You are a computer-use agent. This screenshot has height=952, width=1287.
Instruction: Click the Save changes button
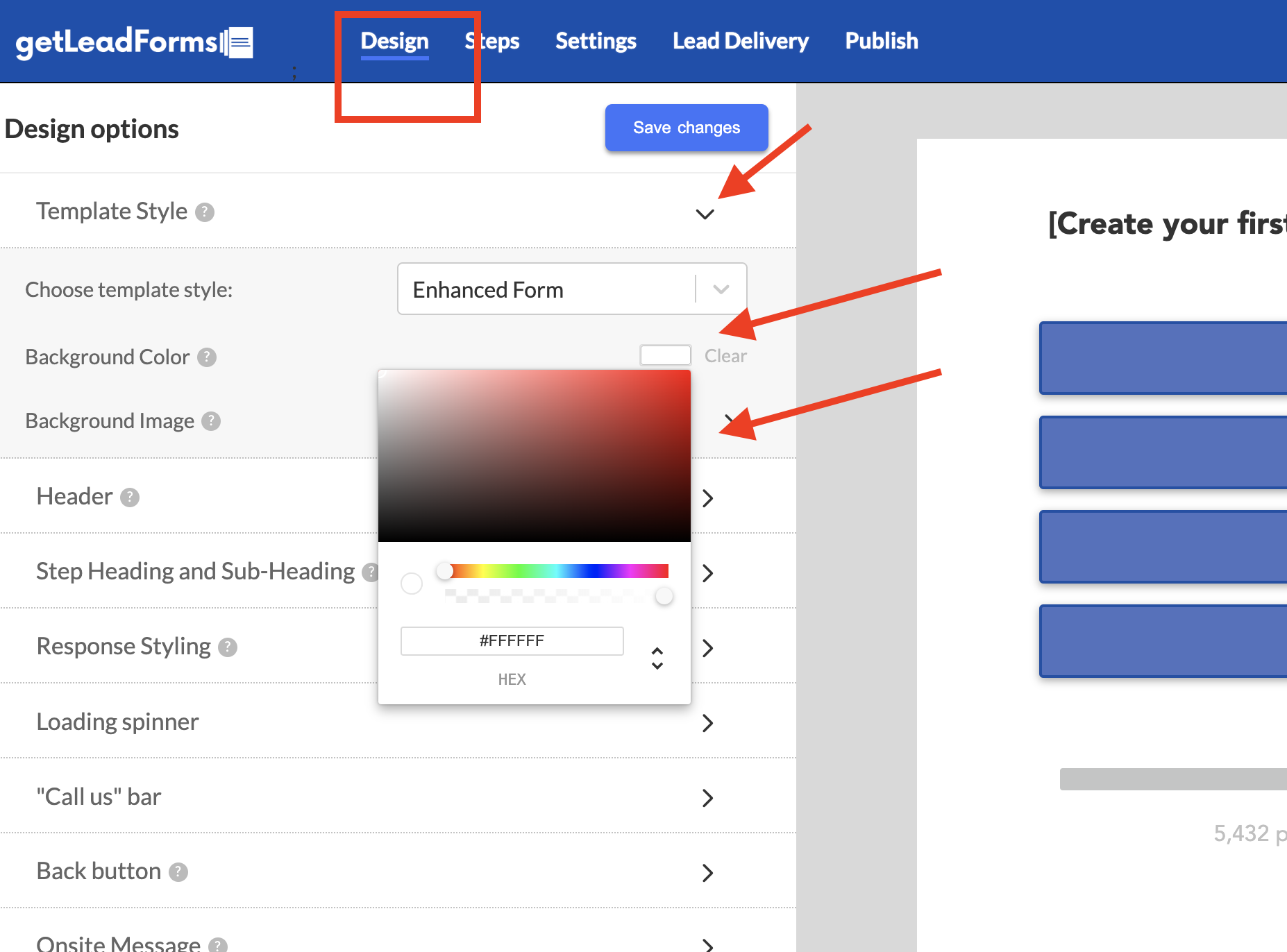[x=686, y=127]
